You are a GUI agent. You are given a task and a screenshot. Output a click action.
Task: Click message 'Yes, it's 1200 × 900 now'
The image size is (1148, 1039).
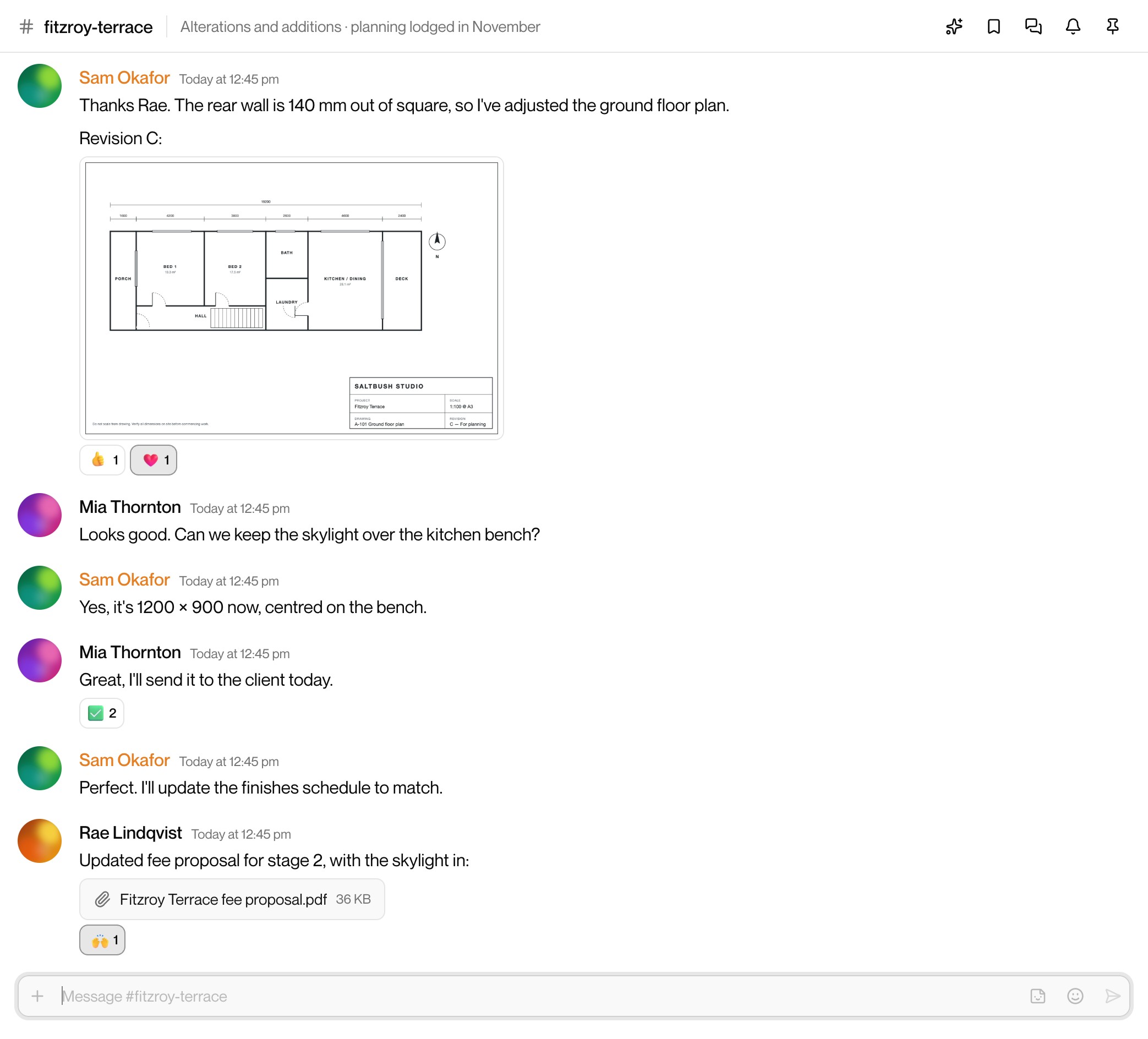click(x=253, y=608)
